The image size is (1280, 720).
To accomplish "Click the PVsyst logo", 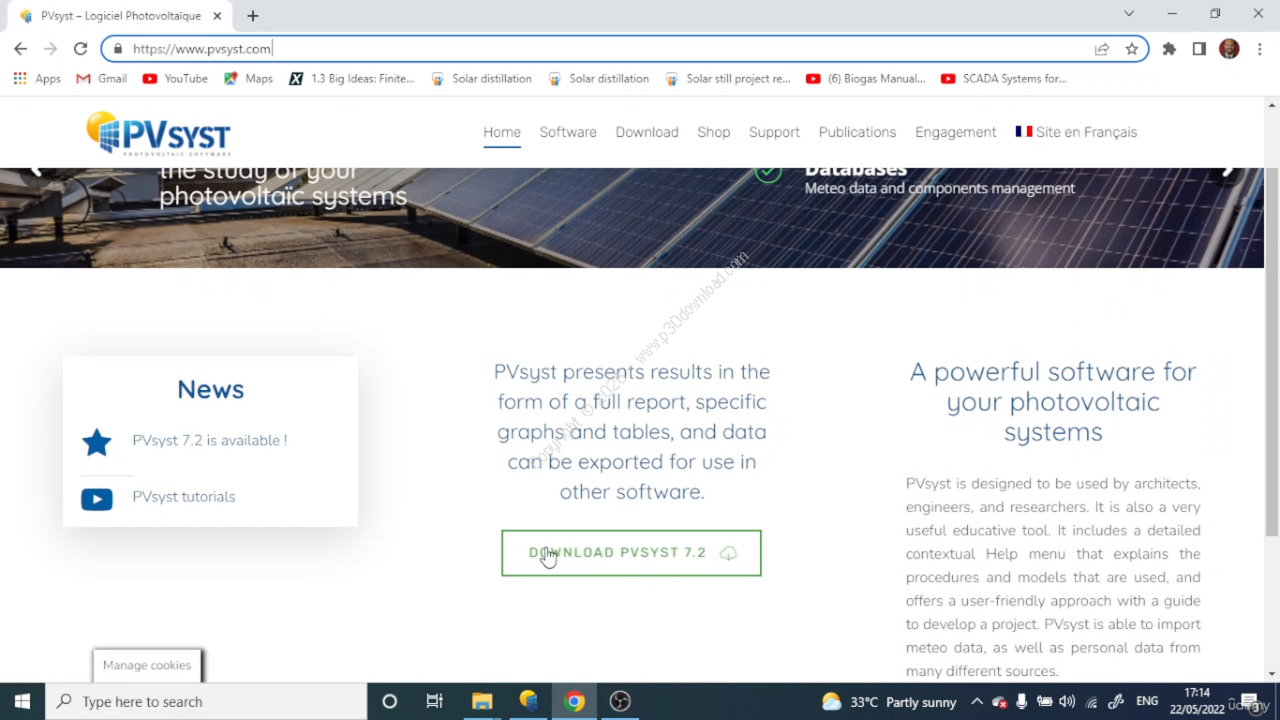I will click(x=158, y=133).
